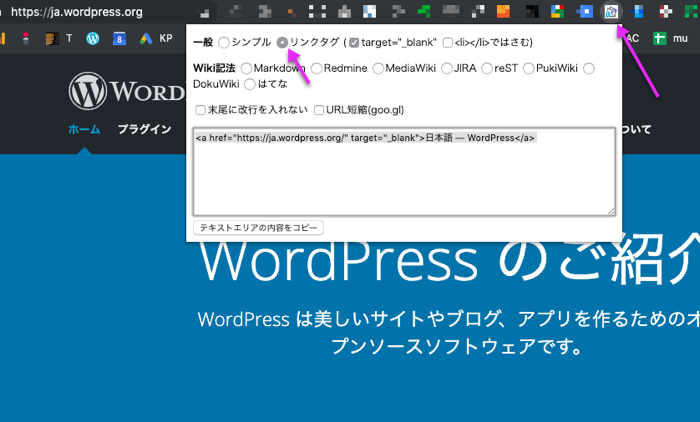
Task: Click the 'WordPress は美しいサイト' description text
Action: pyautogui.click(x=449, y=332)
